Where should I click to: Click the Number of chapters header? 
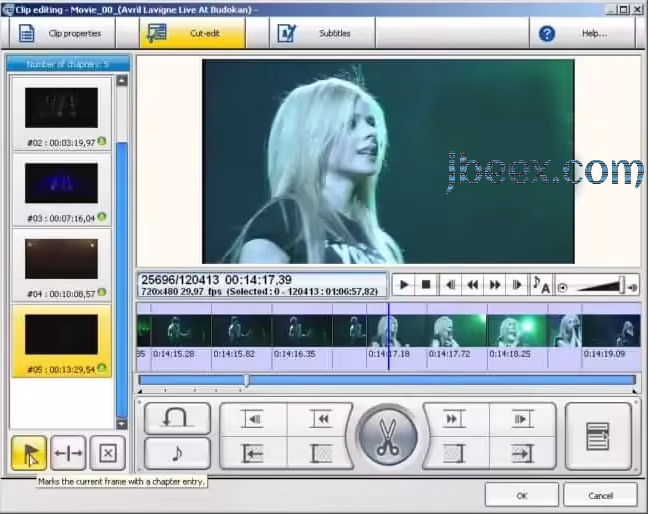pos(68,64)
